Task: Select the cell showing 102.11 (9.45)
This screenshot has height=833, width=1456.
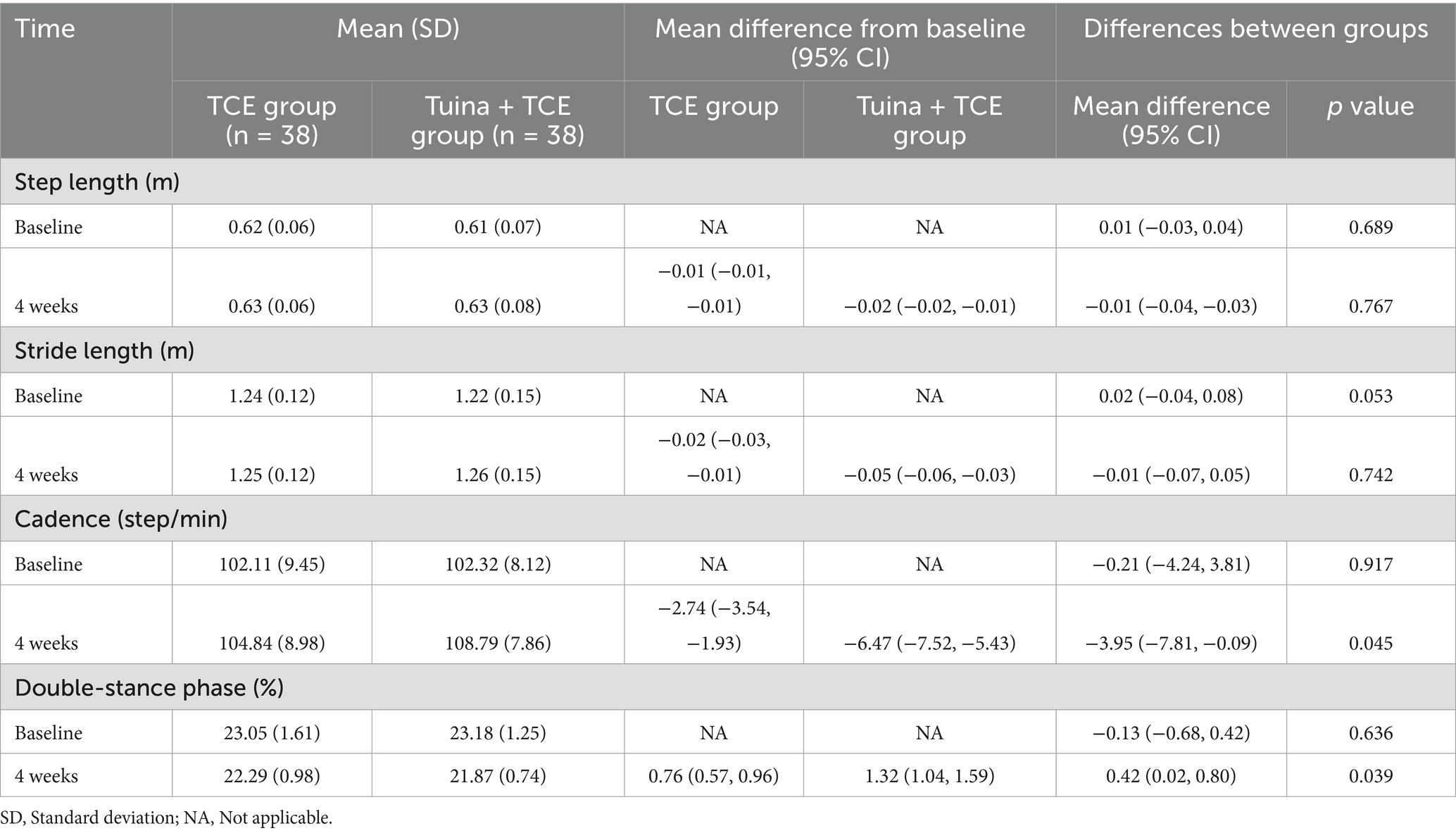Action: (x=272, y=565)
